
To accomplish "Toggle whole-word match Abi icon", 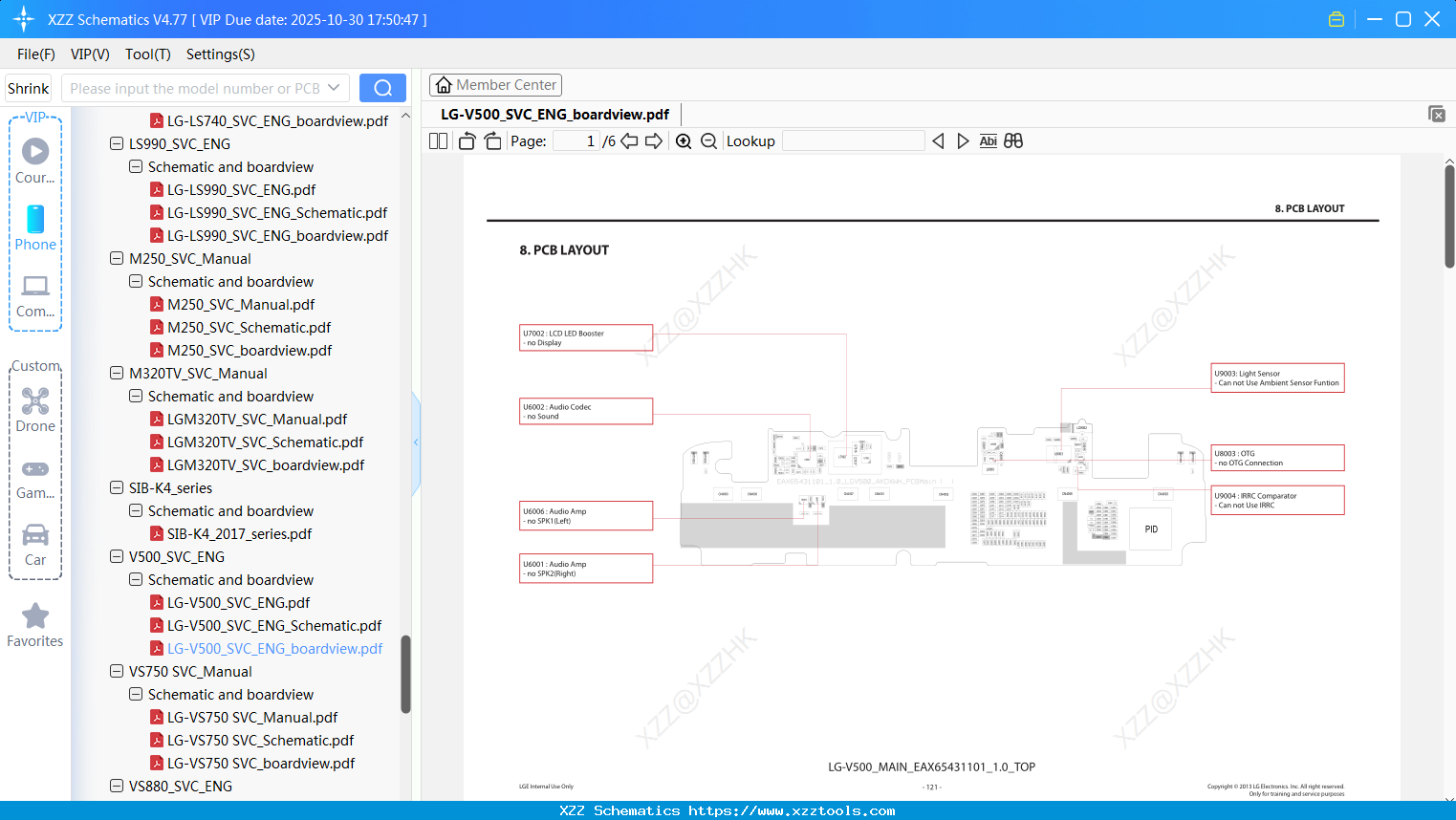I will (989, 141).
